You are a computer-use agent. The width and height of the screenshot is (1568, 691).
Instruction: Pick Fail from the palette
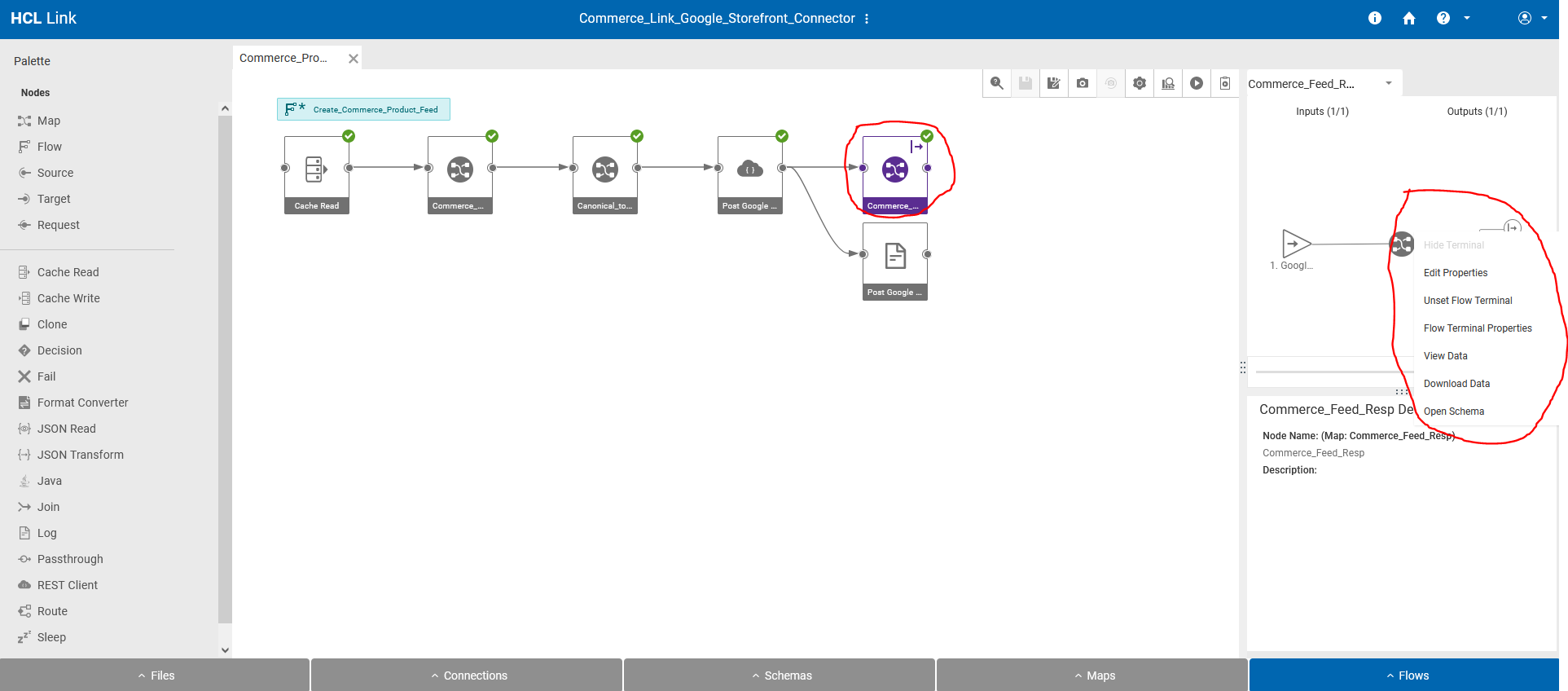click(37, 376)
